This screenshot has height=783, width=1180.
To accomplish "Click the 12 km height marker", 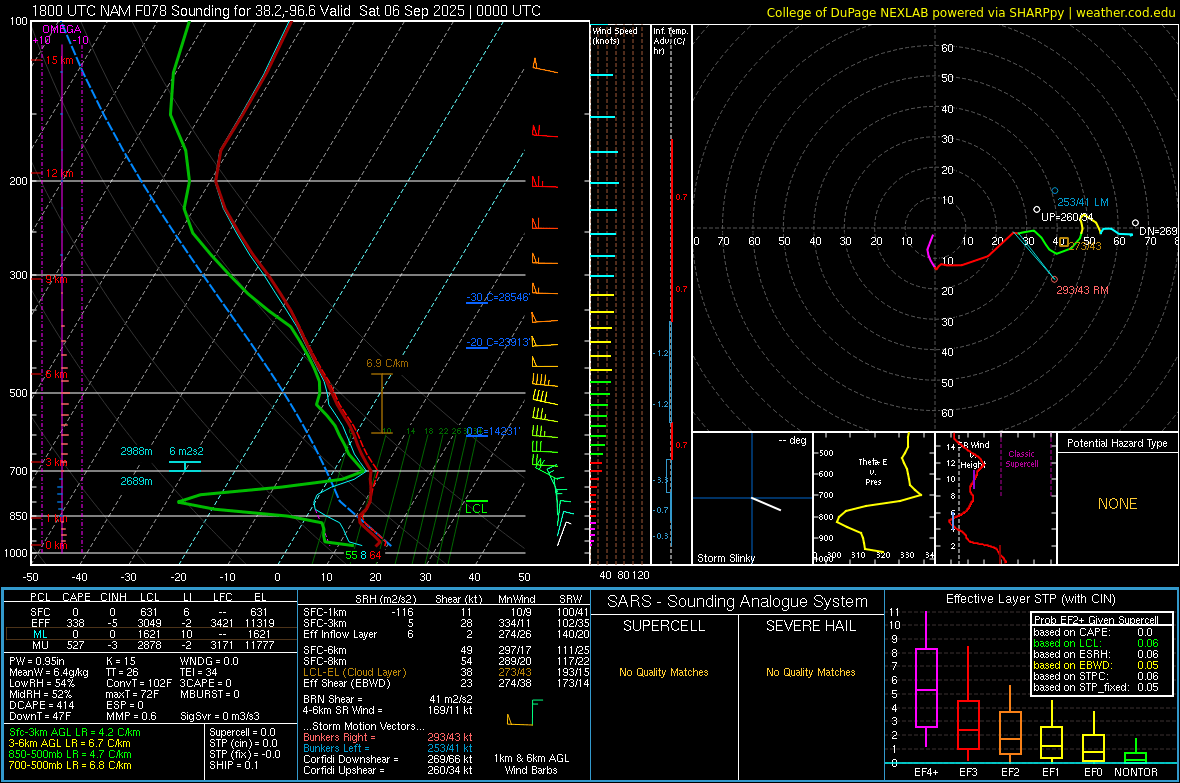I will (x=59, y=173).
